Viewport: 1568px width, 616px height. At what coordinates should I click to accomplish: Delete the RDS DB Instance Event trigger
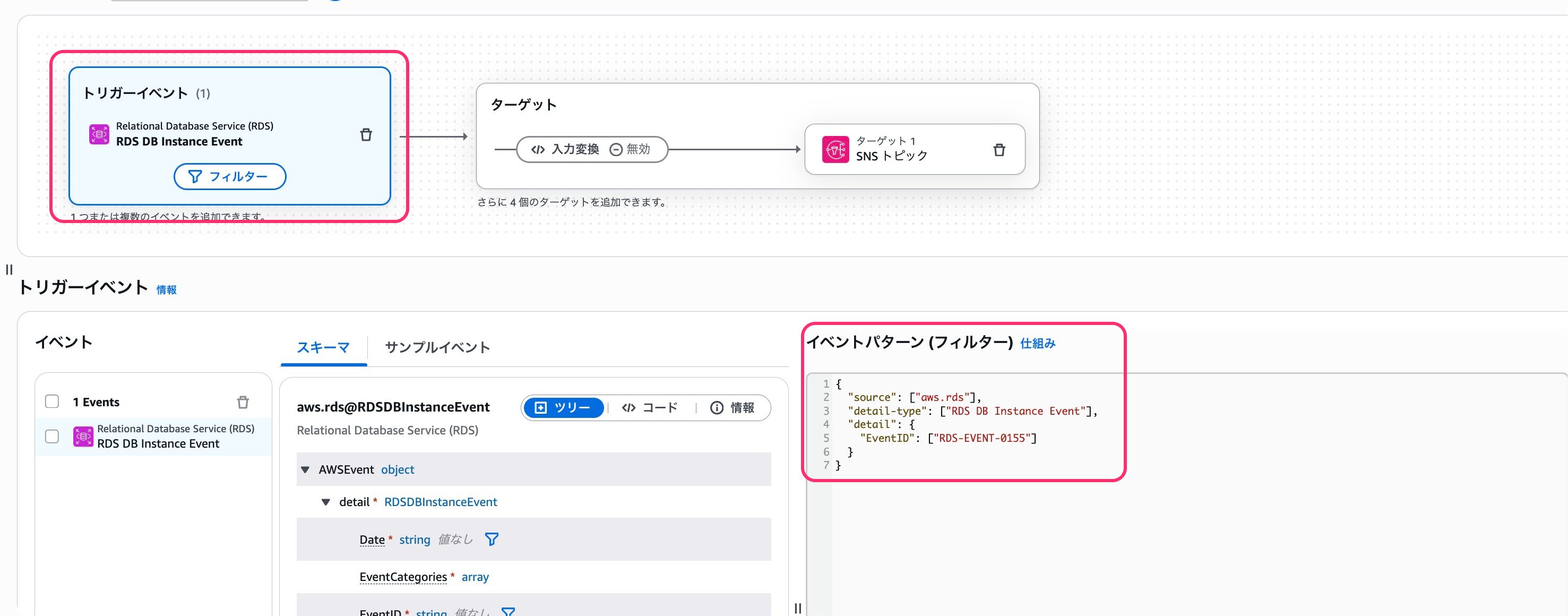point(366,134)
